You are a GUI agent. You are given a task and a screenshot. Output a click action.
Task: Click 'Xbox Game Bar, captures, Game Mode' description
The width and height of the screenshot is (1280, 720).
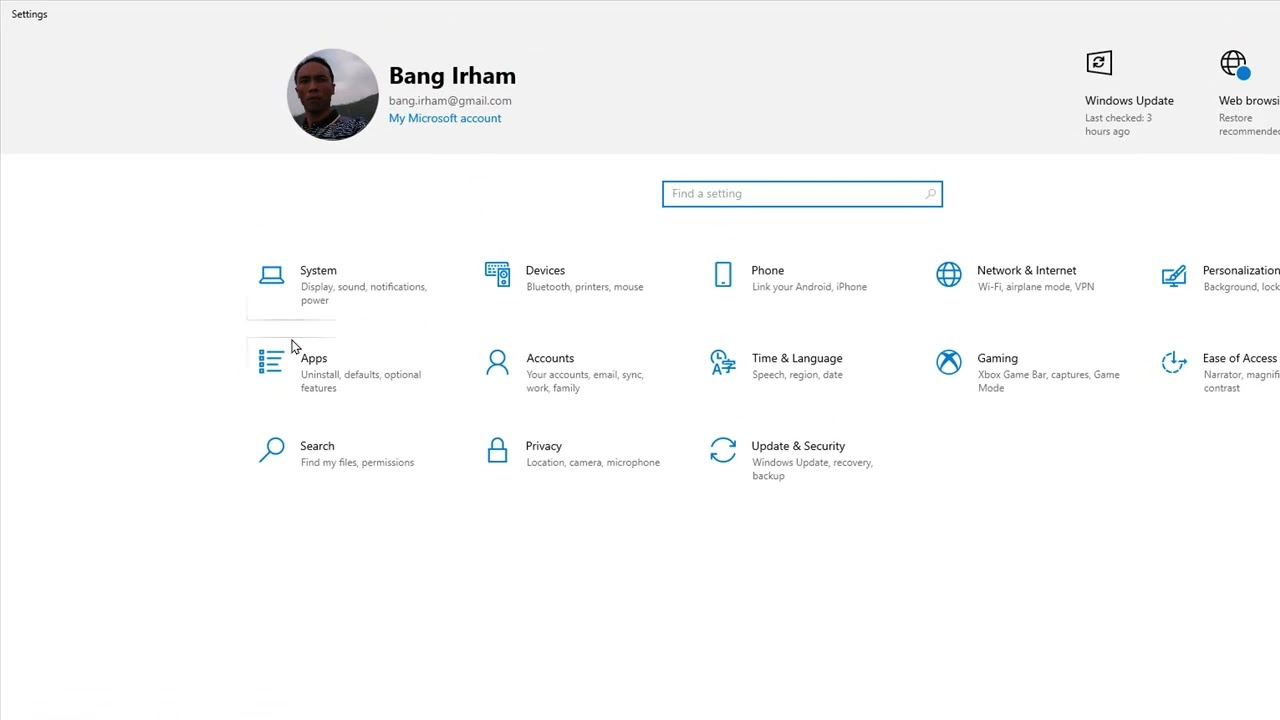(x=1049, y=381)
